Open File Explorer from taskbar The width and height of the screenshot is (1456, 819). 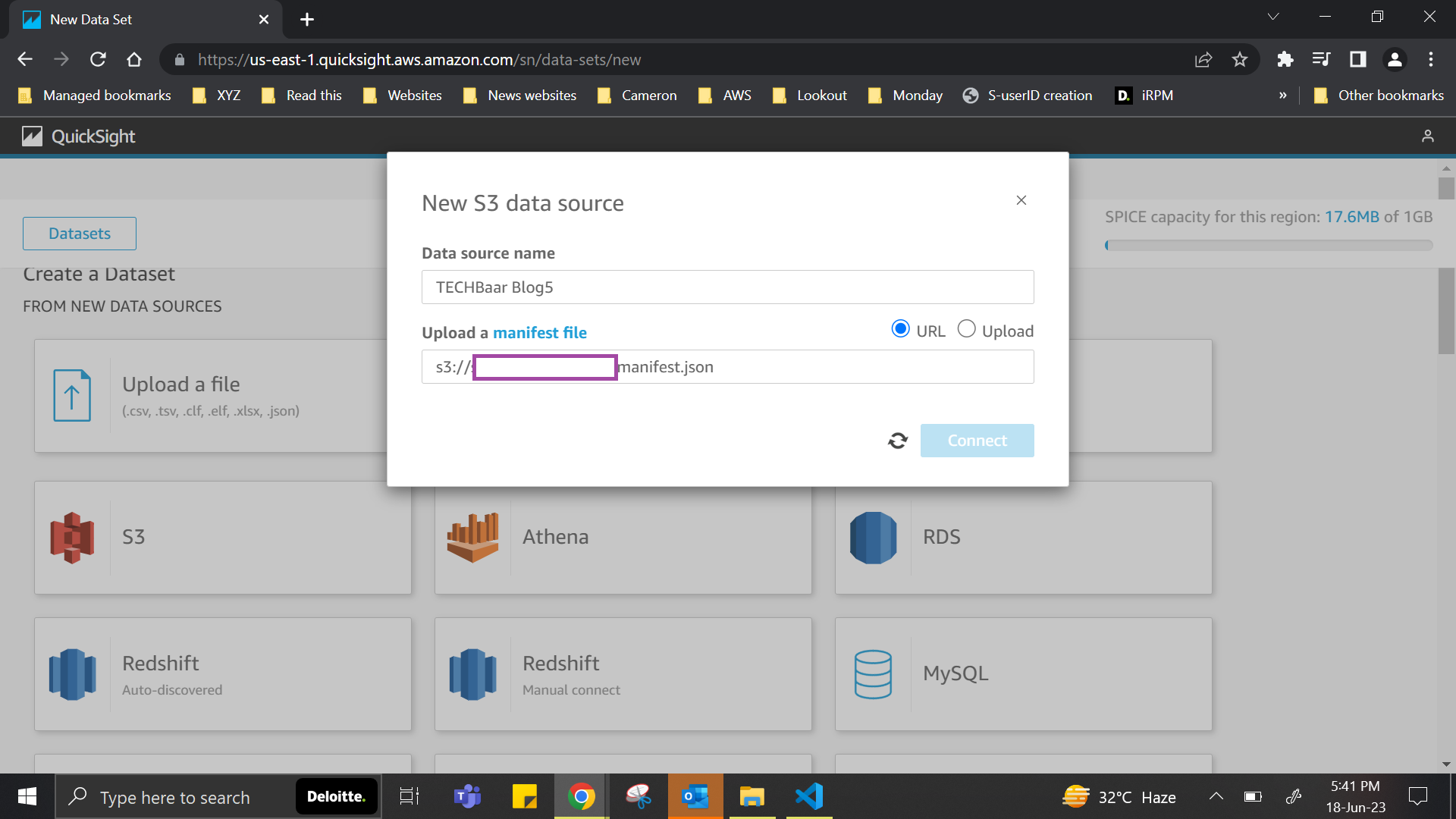pos(752,797)
